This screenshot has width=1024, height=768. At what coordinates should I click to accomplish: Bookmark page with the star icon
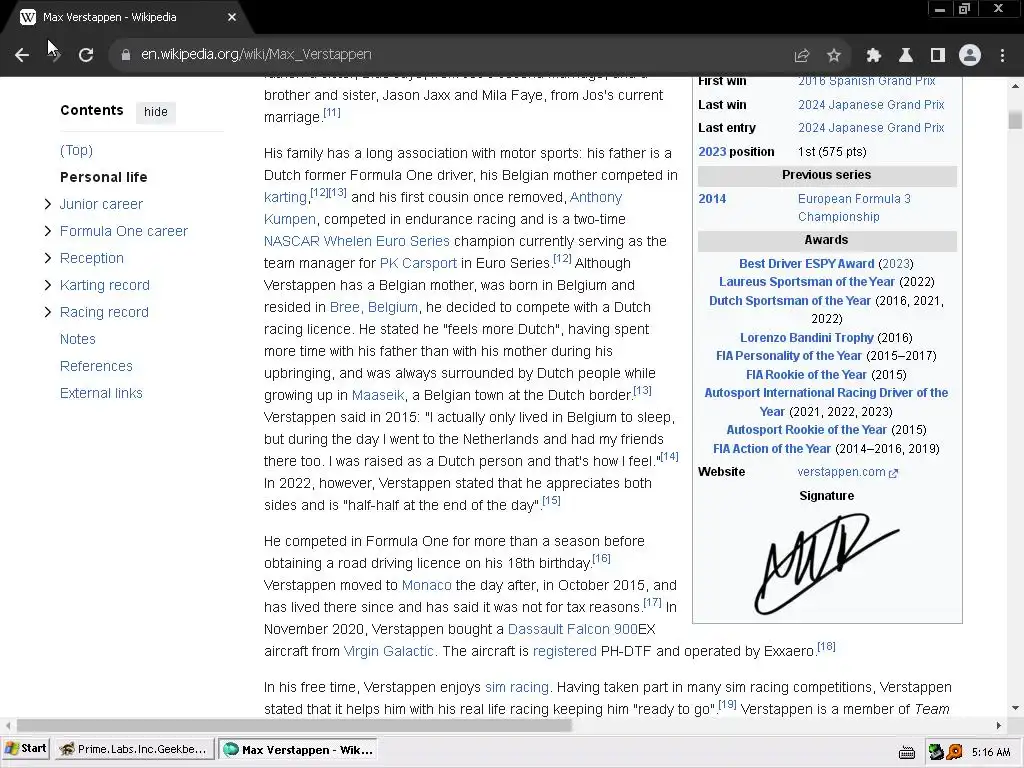click(833, 56)
